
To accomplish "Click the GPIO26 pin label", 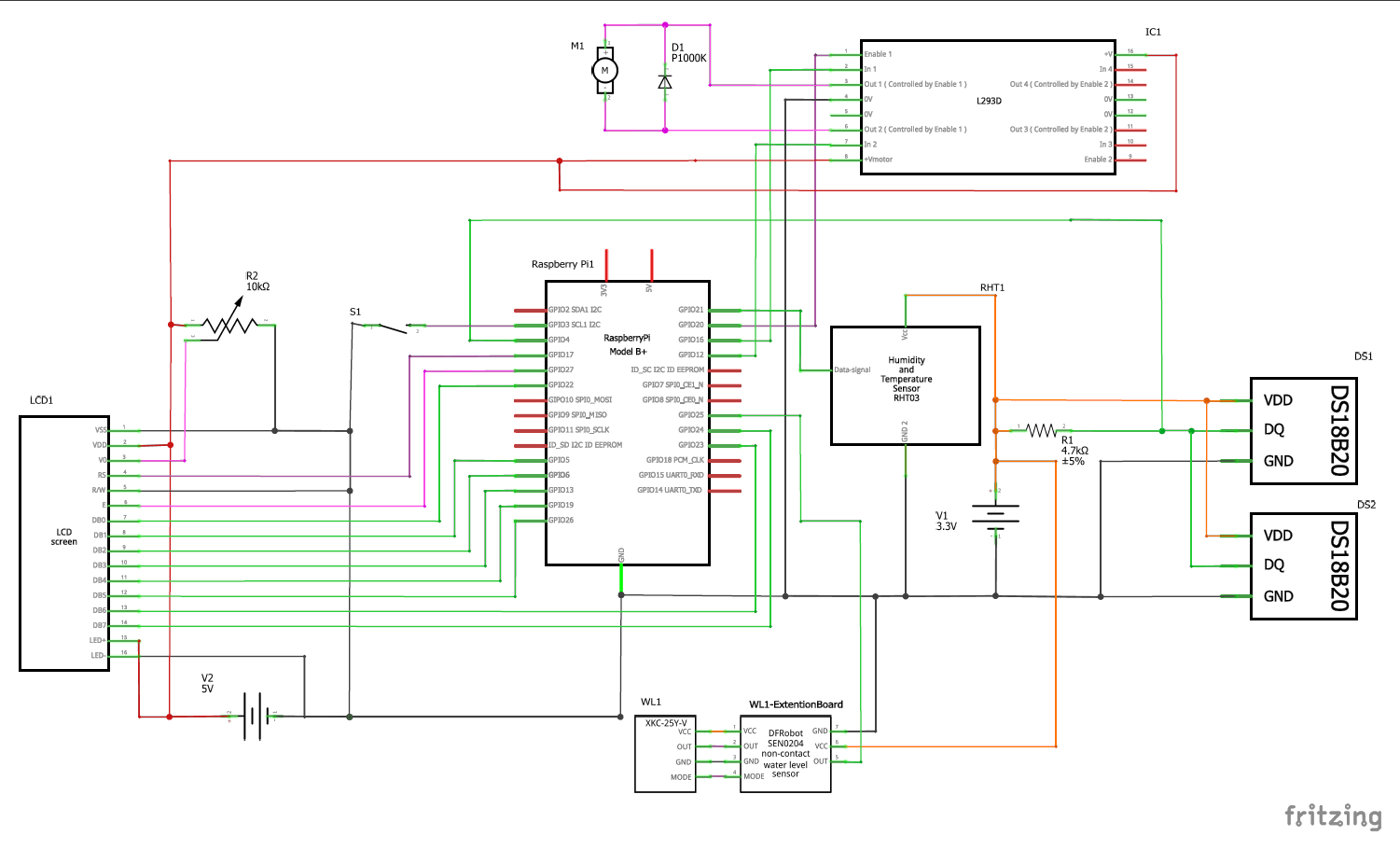I will pyautogui.click(x=561, y=520).
